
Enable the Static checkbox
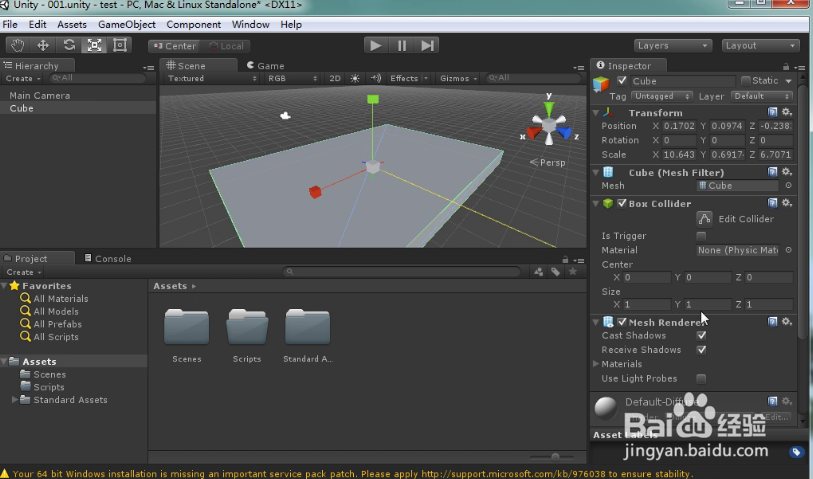[x=746, y=81]
